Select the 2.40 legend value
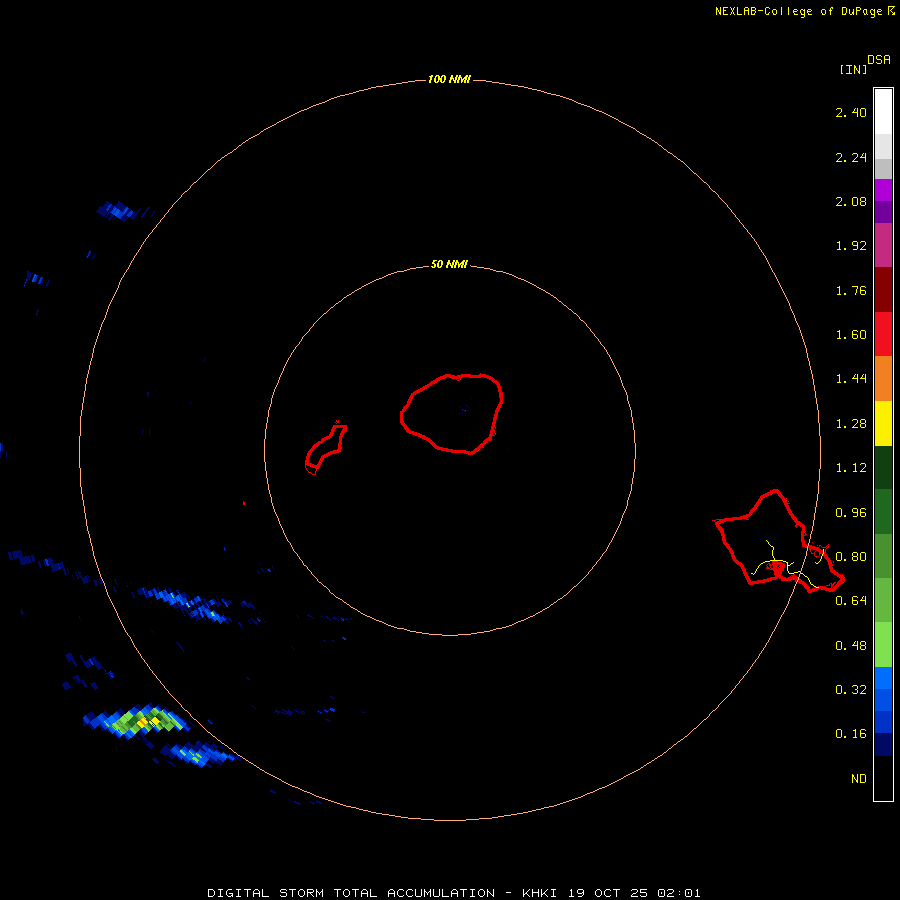The width and height of the screenshot is (900, 900). coord(851,112)
